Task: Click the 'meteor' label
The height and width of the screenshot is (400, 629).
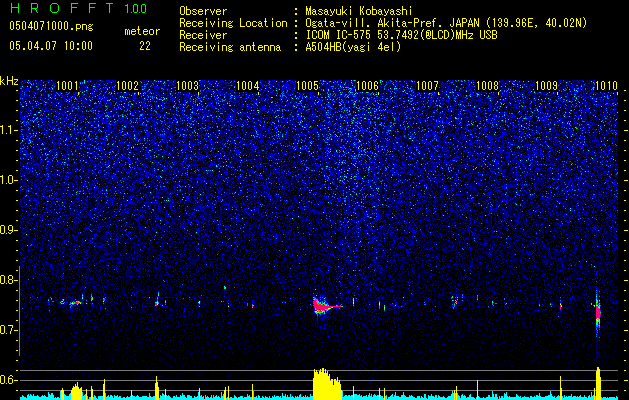Action: click(142, 31)
